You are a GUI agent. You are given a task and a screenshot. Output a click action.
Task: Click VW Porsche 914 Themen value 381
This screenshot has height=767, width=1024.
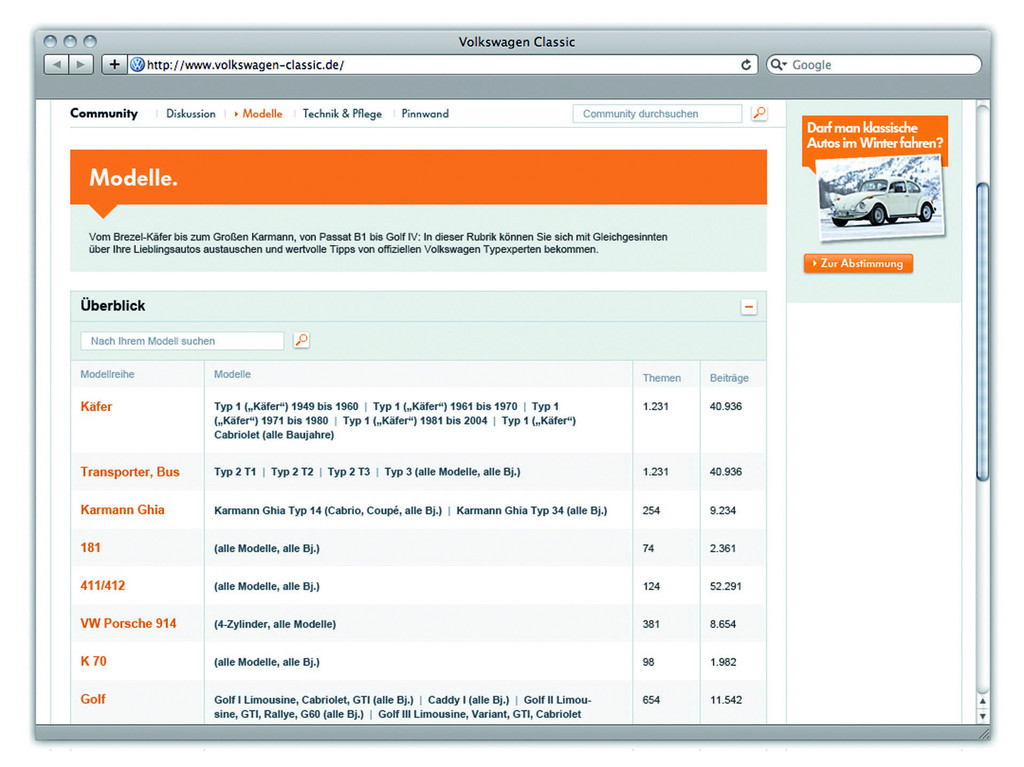click(x=651, y=624)
